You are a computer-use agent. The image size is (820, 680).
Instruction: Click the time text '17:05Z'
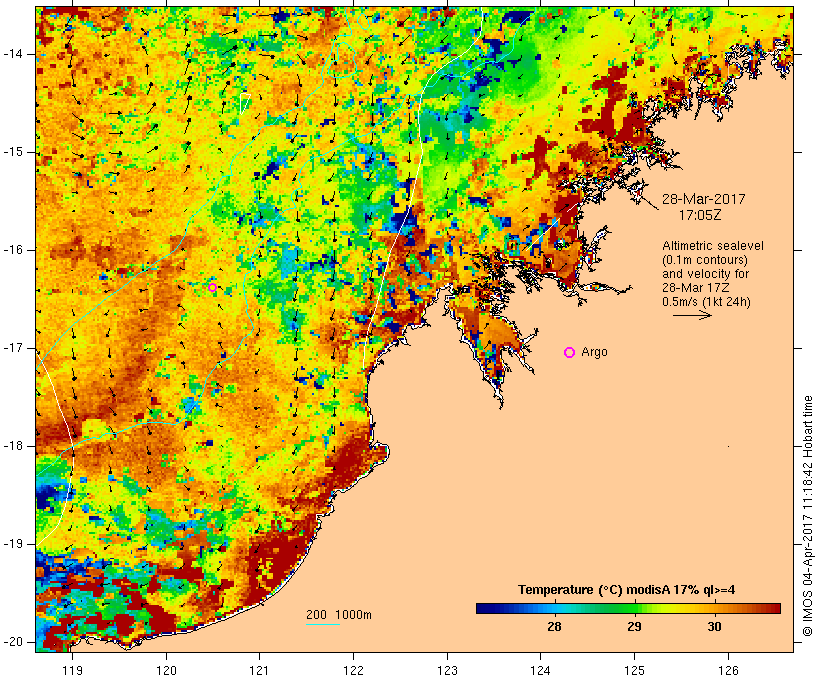pyautogui.click(x=700, y=215)
